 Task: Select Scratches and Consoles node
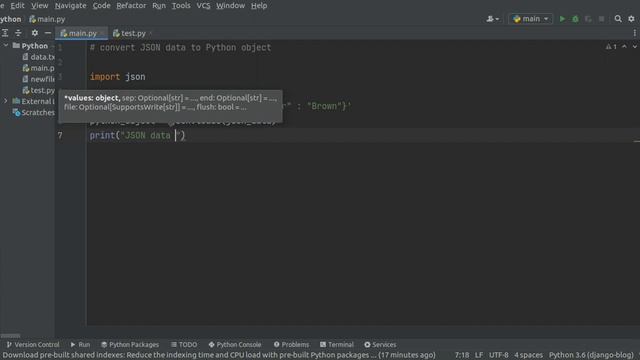33,112
